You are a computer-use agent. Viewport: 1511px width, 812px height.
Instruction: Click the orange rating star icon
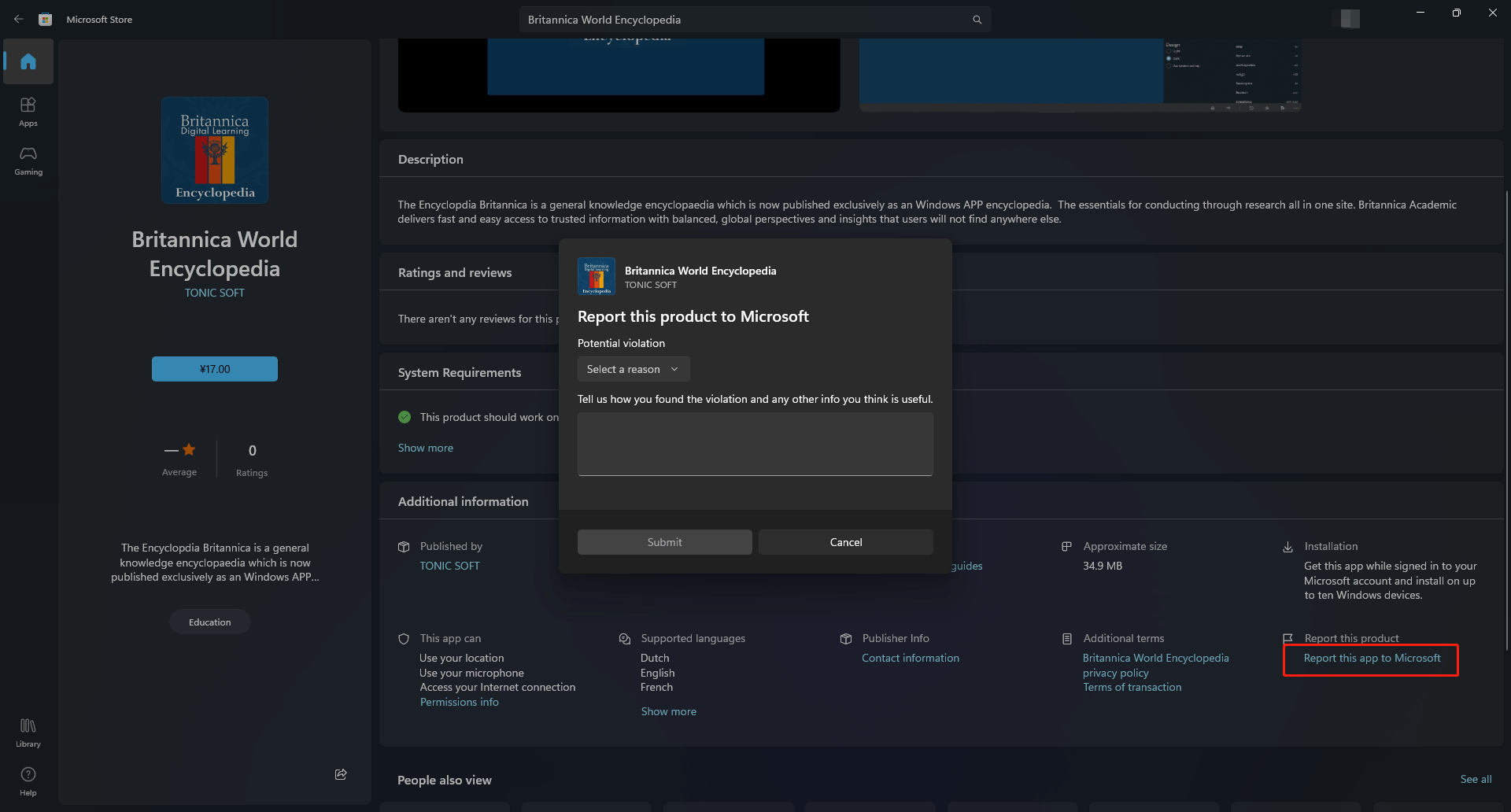[189, 449]
